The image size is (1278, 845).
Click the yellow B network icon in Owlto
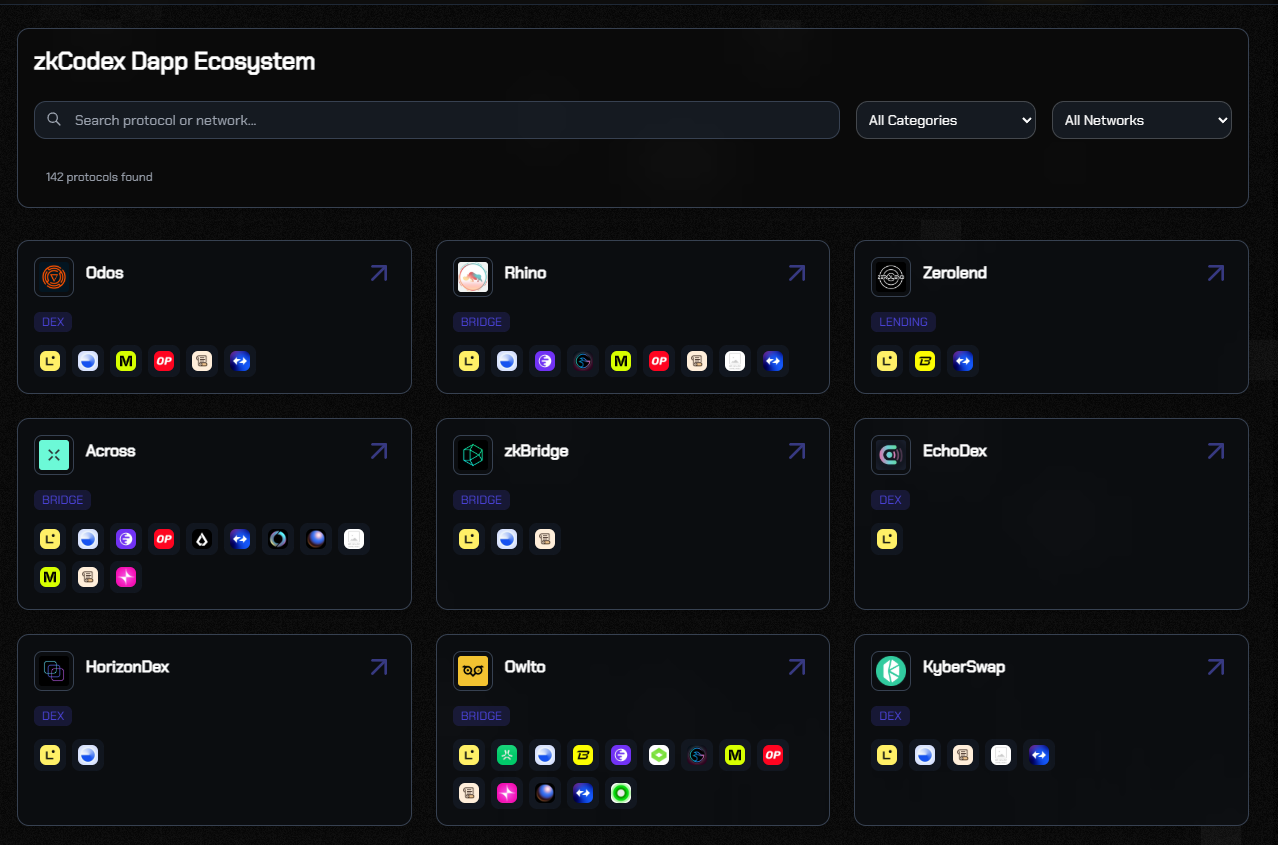(x=583, y=755)
